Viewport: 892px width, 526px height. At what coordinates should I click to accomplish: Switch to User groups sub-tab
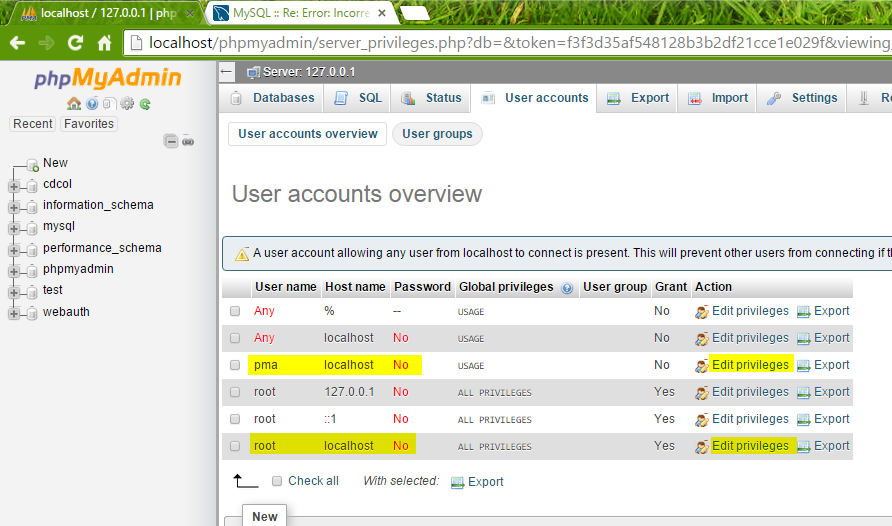437,134
